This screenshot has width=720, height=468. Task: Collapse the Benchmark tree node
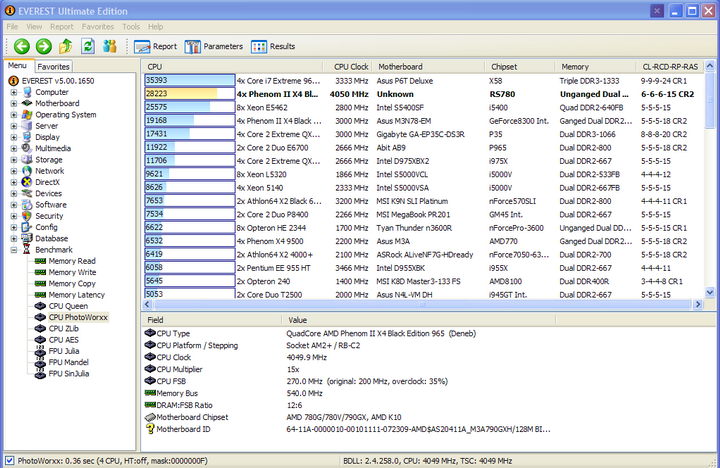pos(14,250)
